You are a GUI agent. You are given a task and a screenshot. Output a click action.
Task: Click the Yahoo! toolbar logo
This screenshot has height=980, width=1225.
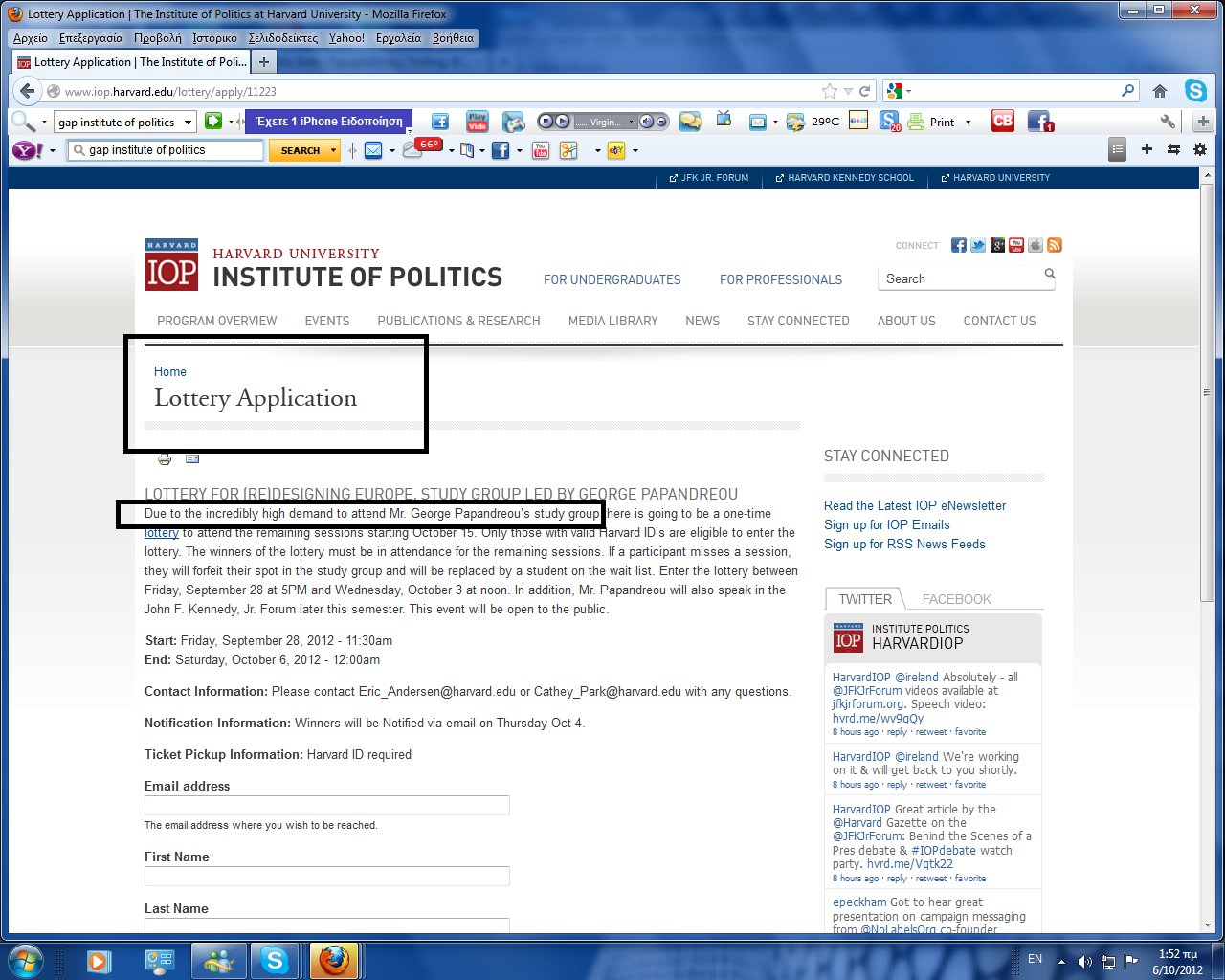[27, 150]
